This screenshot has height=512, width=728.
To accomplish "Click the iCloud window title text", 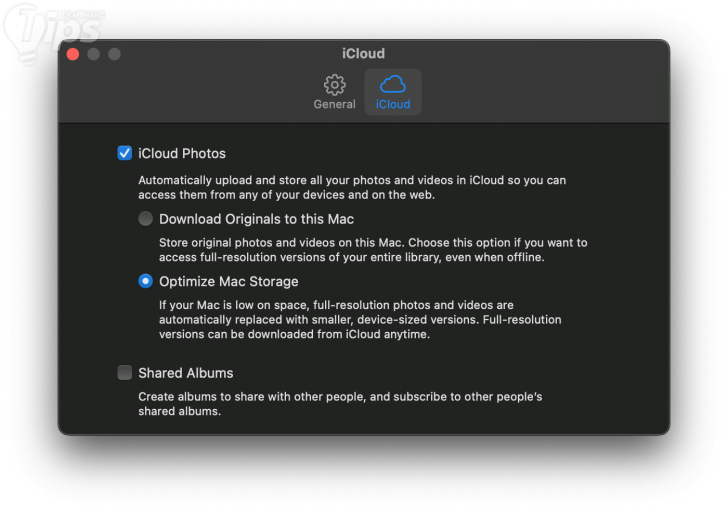I will pyautogui.click(x=364, y=54).
